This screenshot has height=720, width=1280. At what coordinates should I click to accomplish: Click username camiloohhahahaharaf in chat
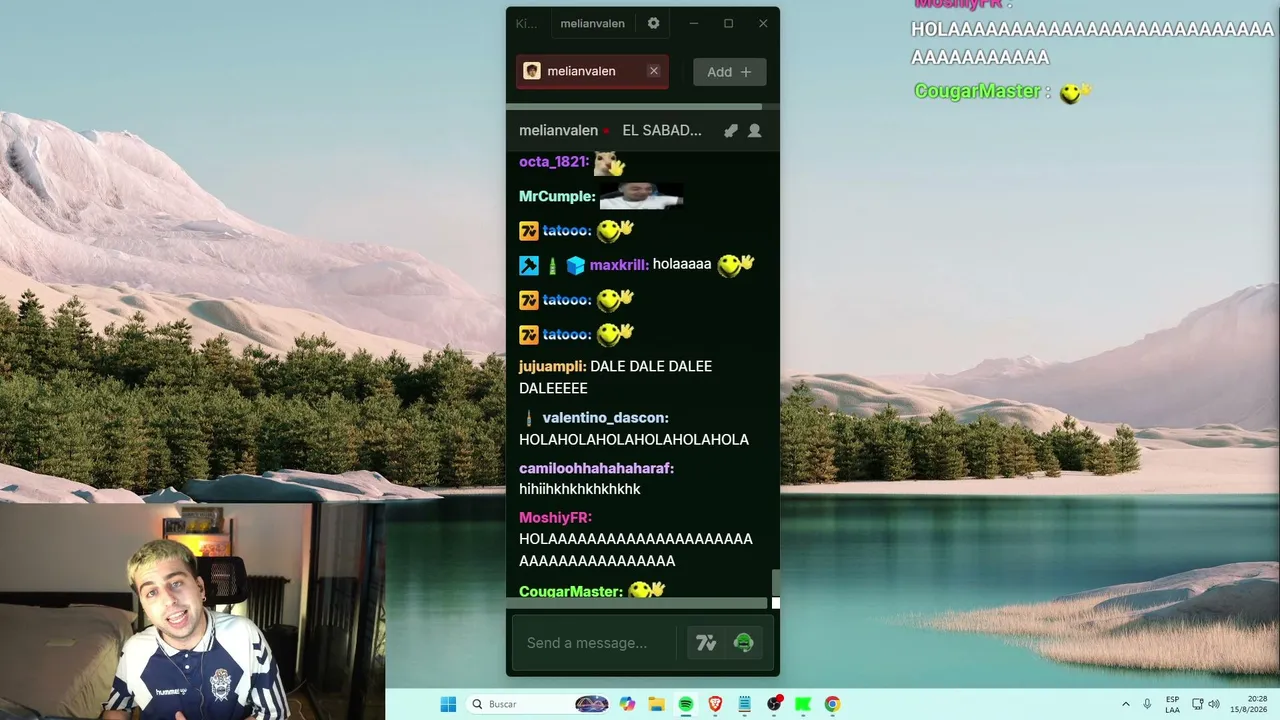[596, 468]
